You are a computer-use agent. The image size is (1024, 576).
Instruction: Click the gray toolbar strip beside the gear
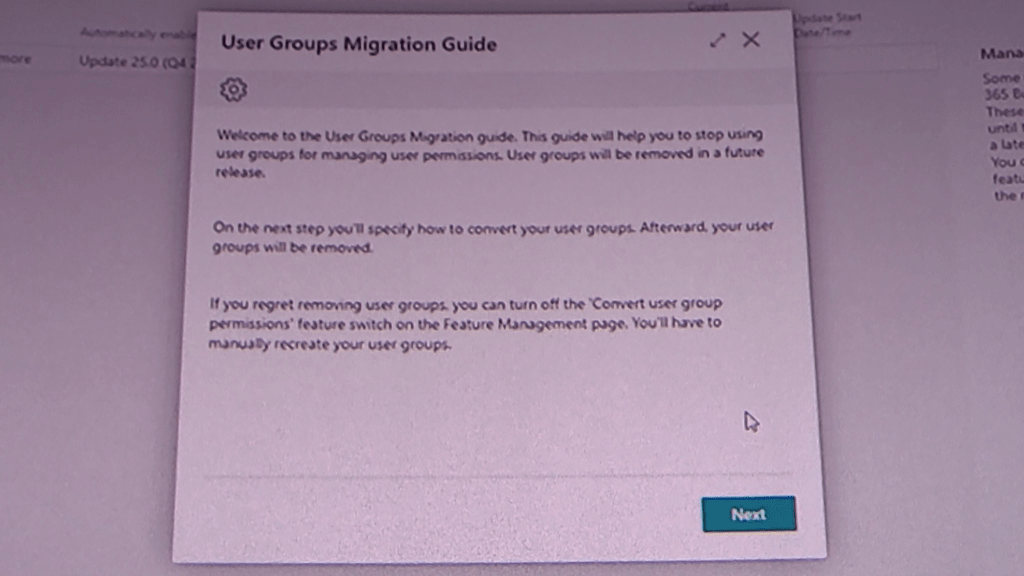500,90
